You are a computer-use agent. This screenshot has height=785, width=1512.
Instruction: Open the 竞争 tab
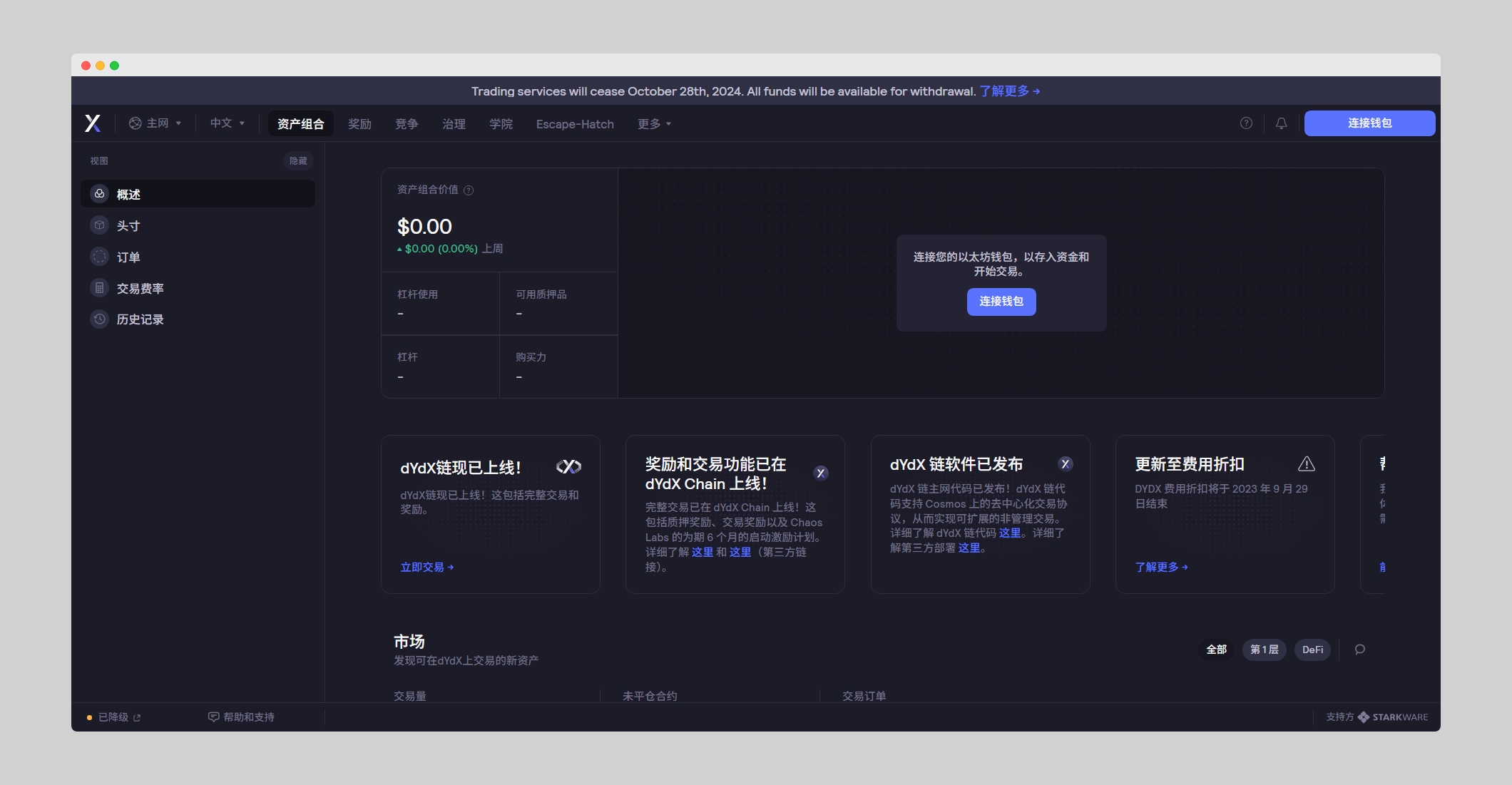(407, 124)
